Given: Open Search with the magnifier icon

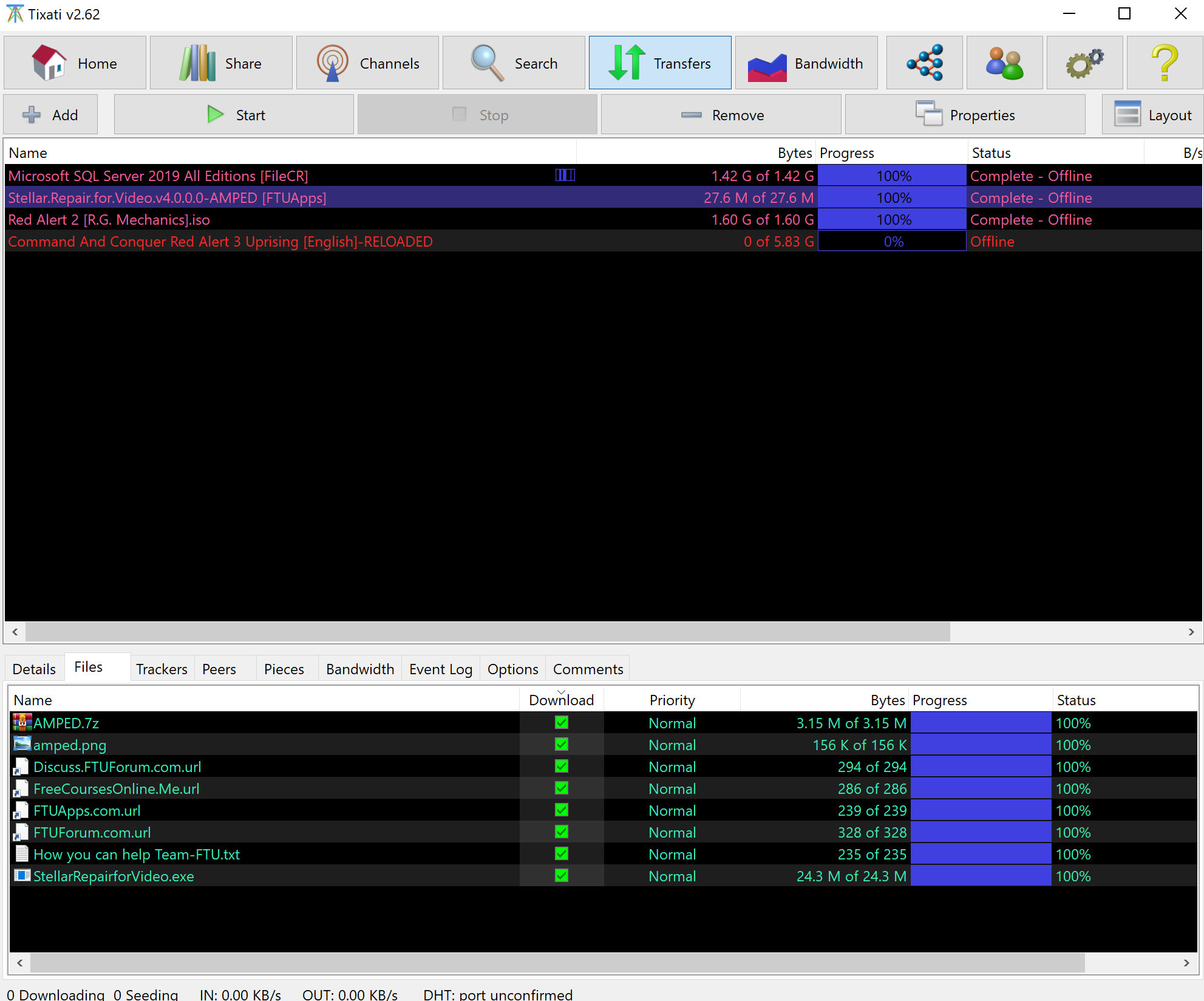Looking at the screenshot, I should tap(514, 63).
